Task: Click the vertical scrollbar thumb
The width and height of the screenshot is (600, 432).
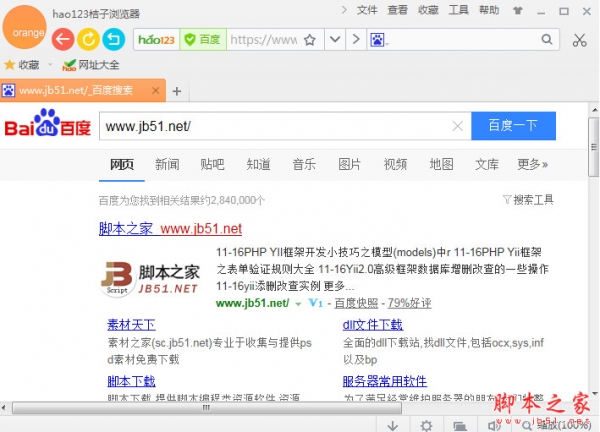Action: click(594, 147)
